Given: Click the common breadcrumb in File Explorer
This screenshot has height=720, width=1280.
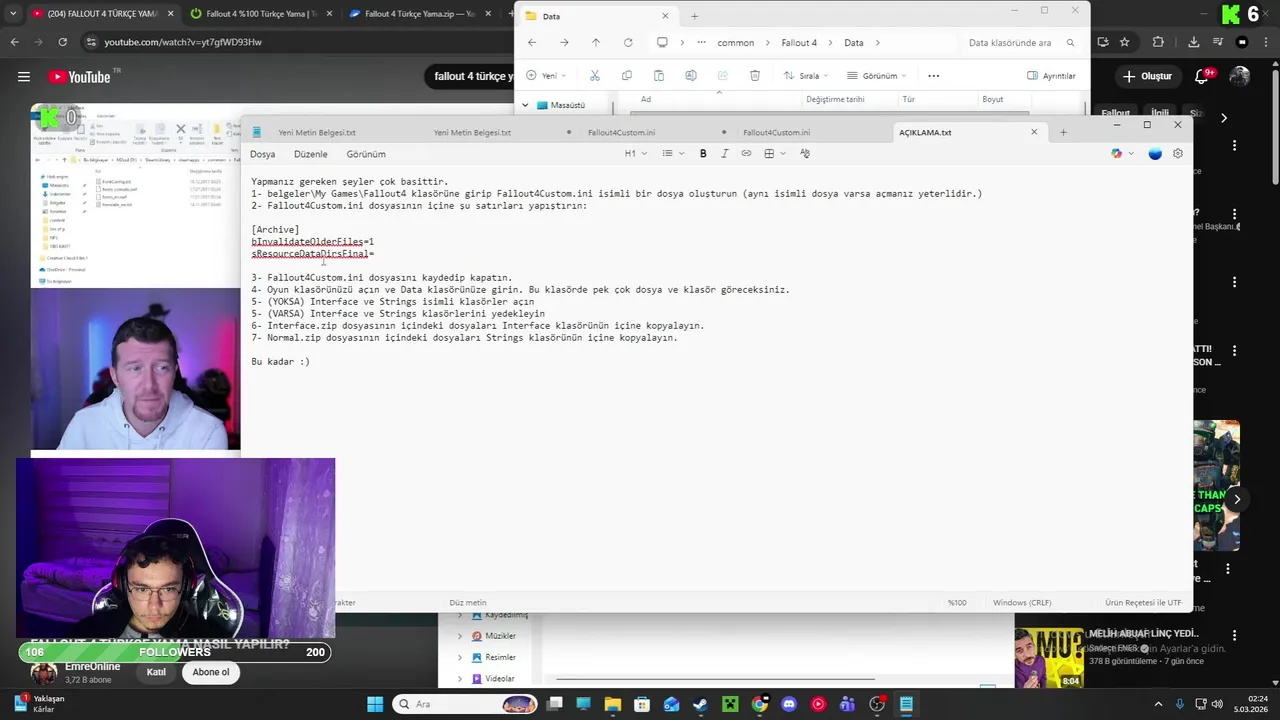Looking at the screenshot, I should [736, 43].
